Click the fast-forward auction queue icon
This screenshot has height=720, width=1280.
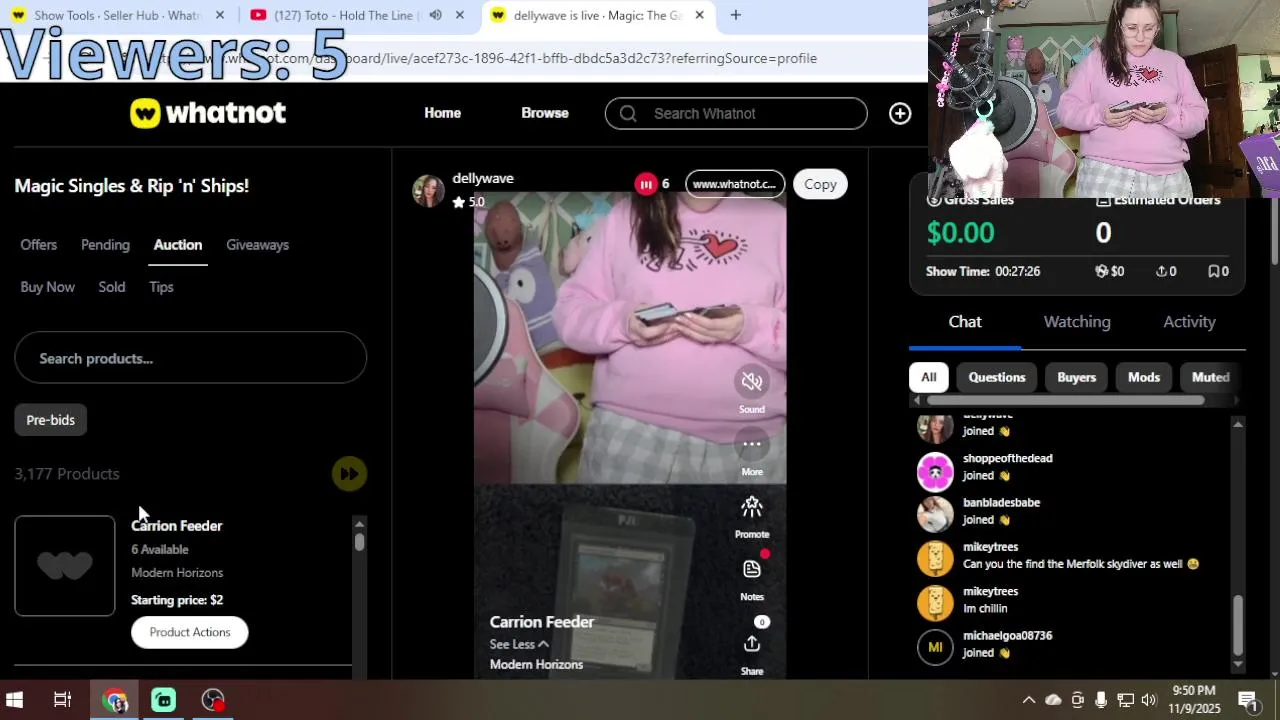pyautogui.click(x=349, y=474)
